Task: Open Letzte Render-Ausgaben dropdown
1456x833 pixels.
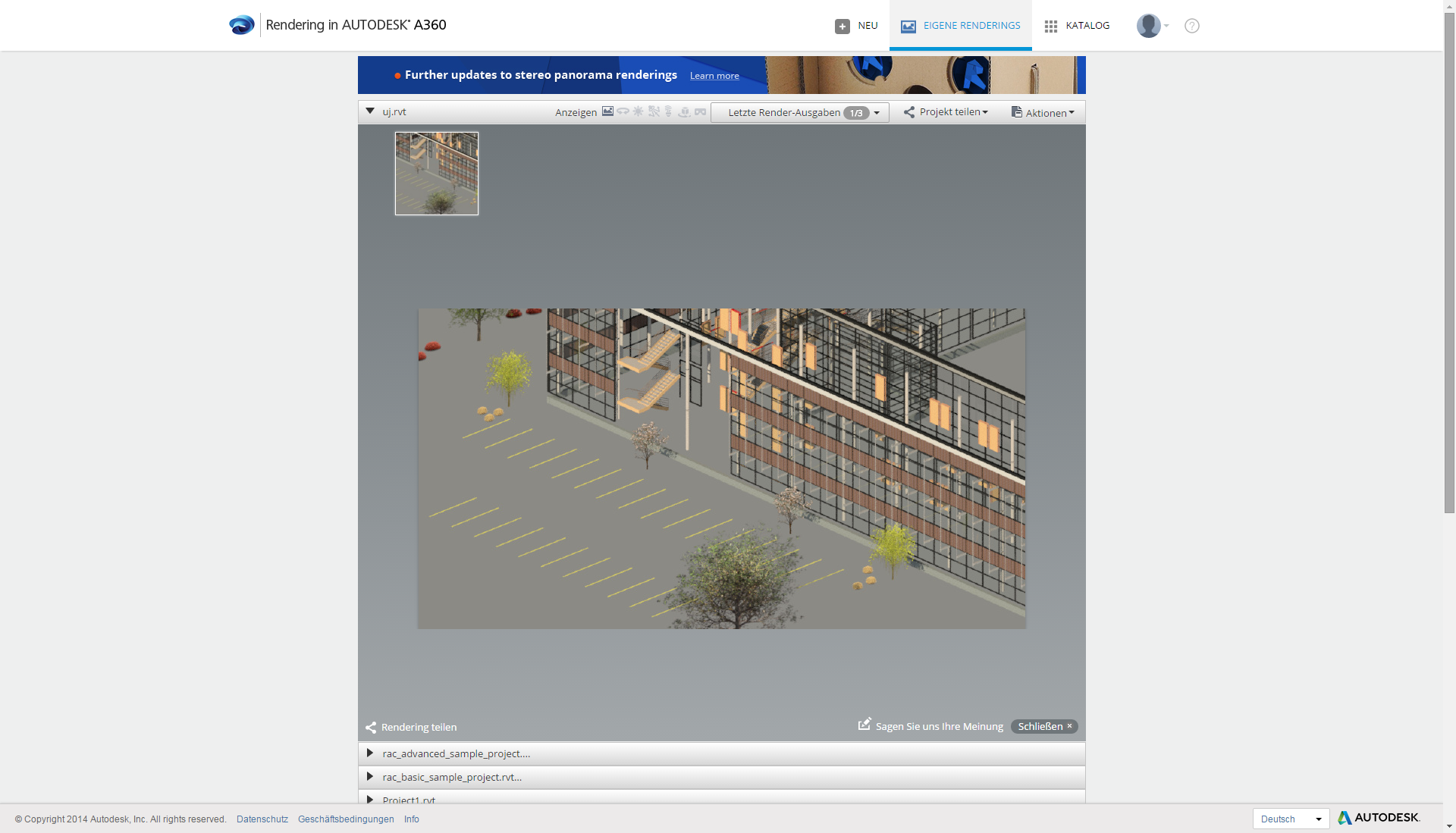Action: coord(800,112)
